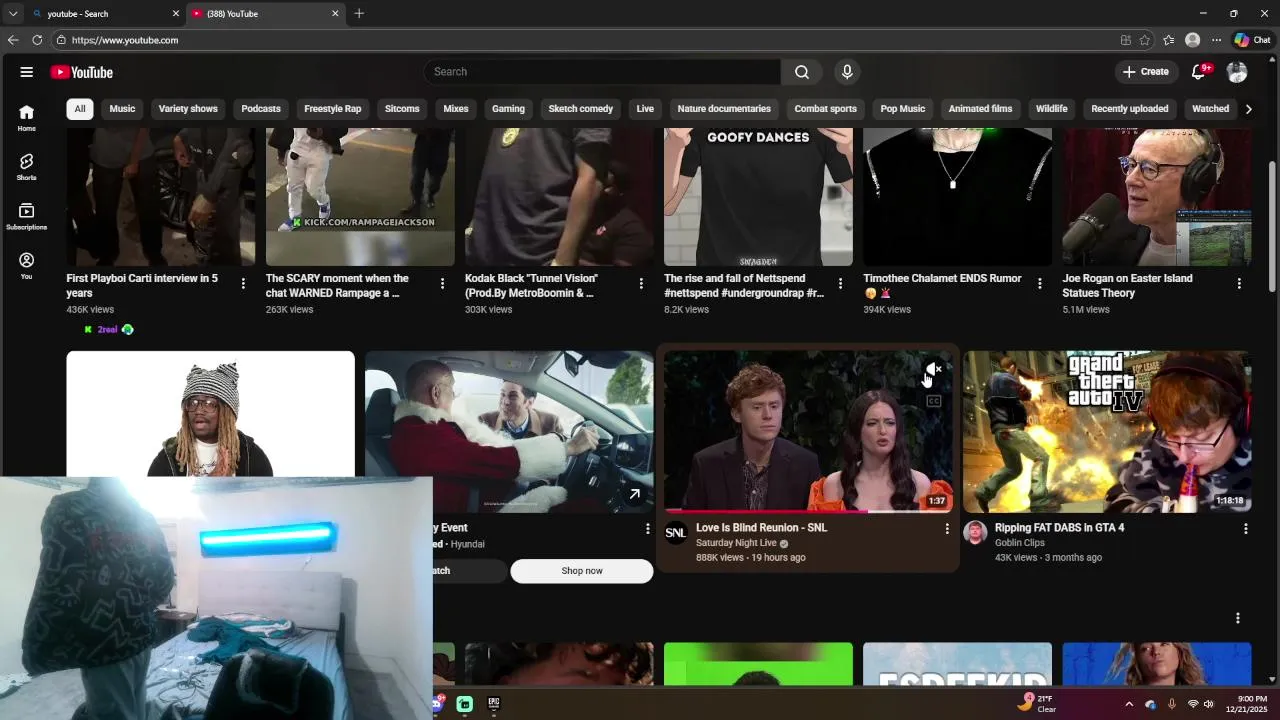The height and width of the screenshot is (720, 1280).
Task: Filter by the Sketch comedy chip
Action: point(581,109)
